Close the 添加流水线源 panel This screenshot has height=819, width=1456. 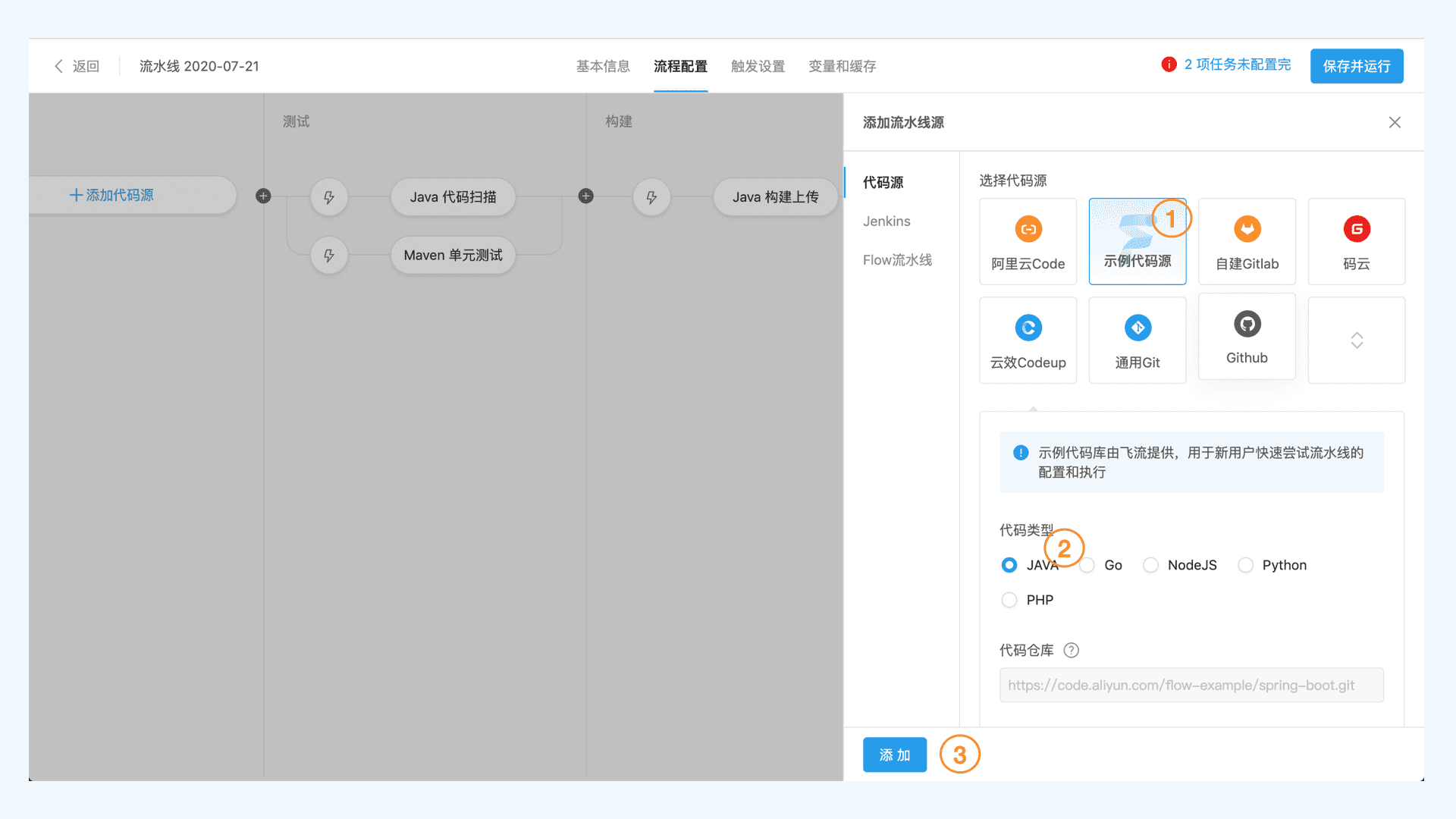pos(1394,122)
